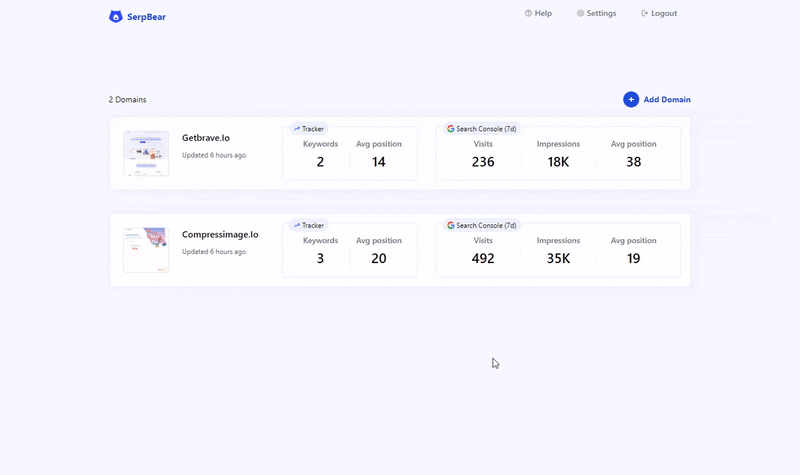Click the Google icon on Getbrave.Io Search Console
This screenshot has width=800, height=475.
click(451, 129)
